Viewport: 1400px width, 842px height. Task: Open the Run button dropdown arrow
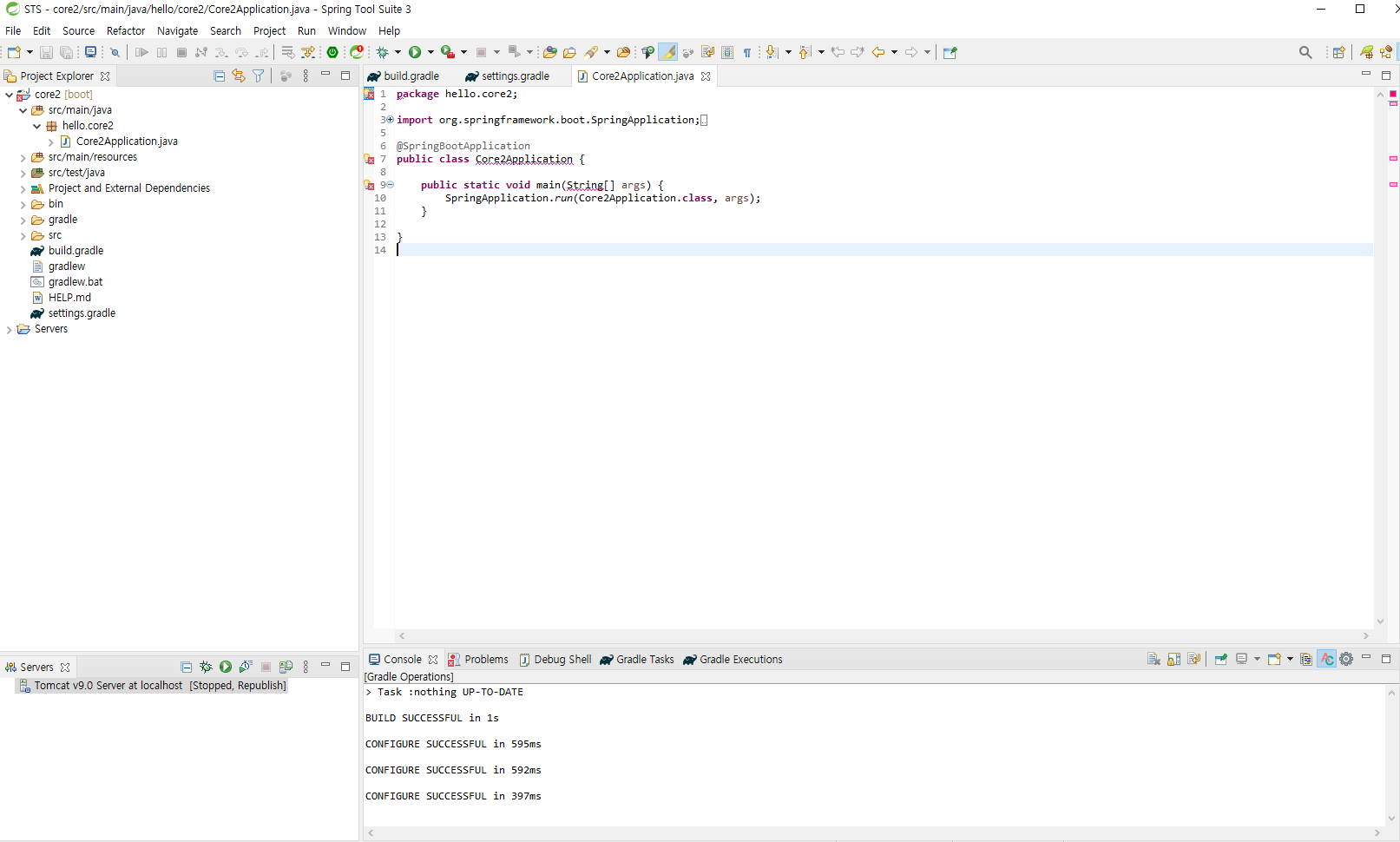(431, 52)
